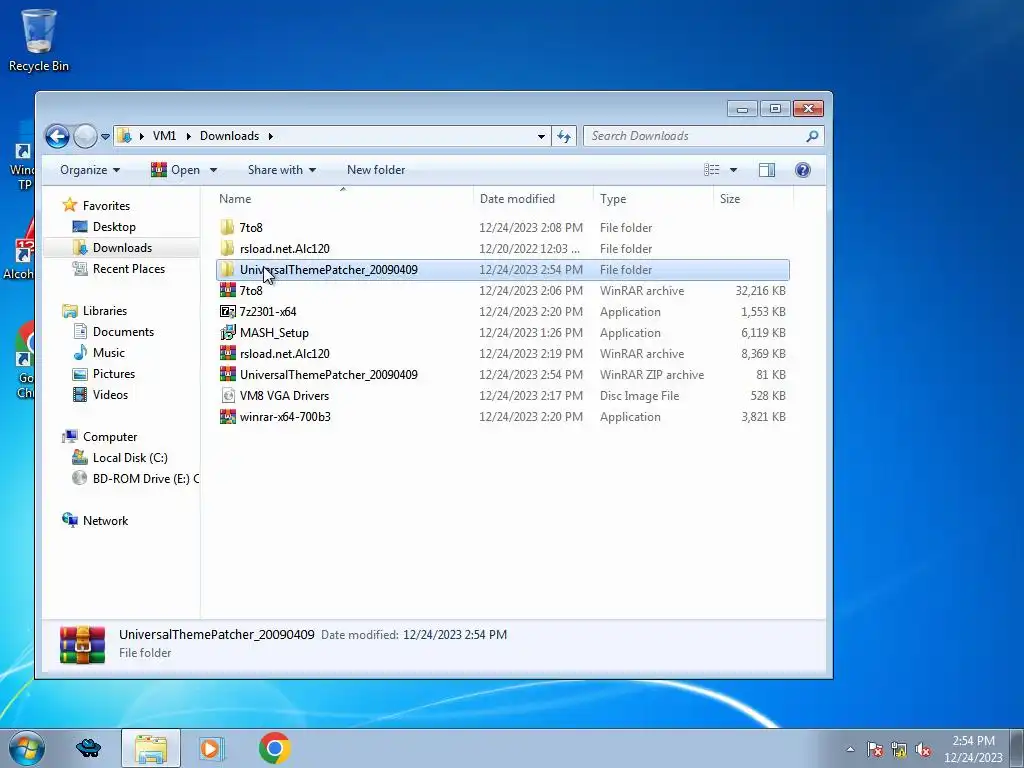Select Downloads in the navigation pane
Viewport: 1024px width, 768px height.
(x=122, y=248)
